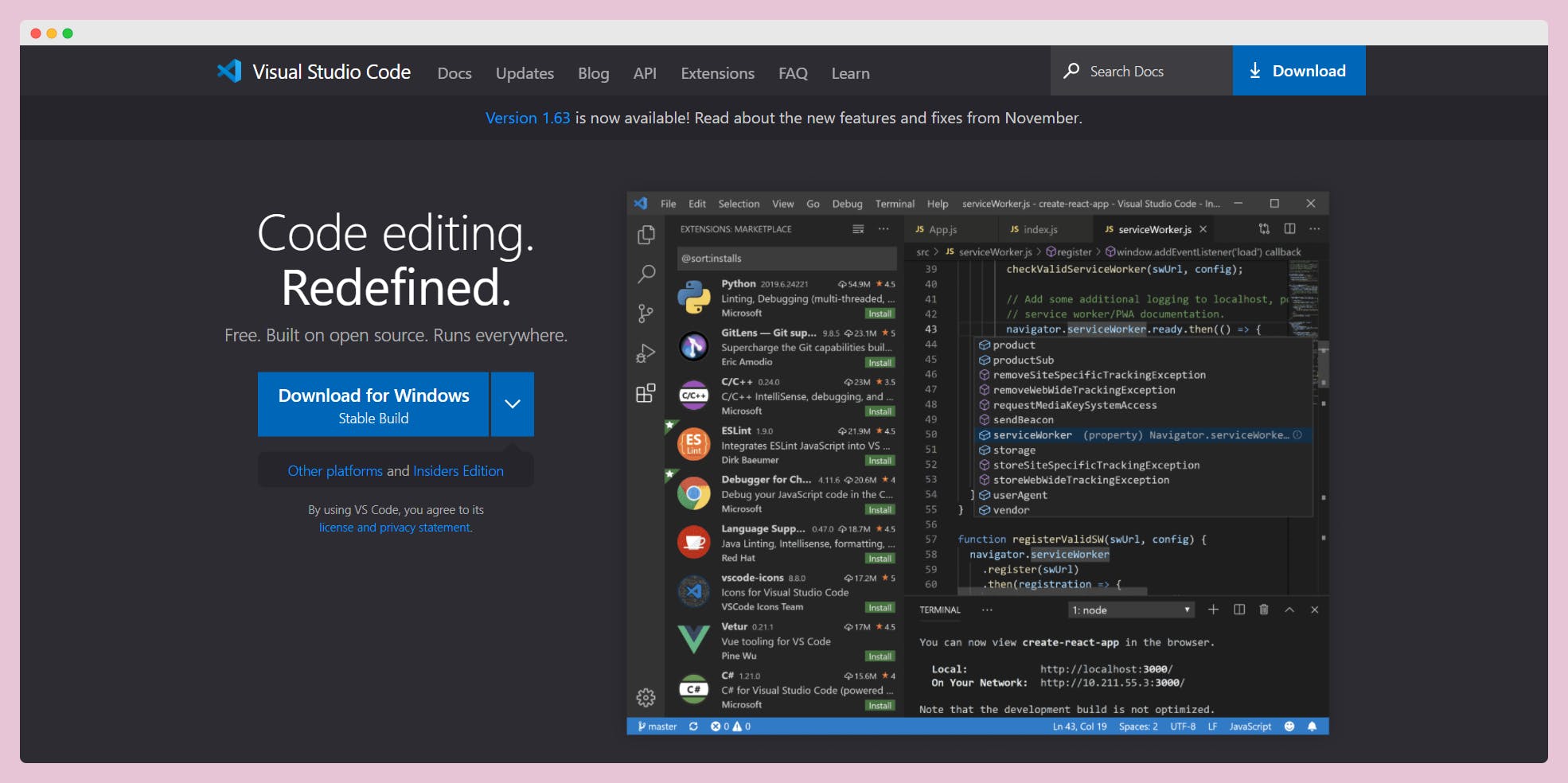The width and height of the screenshot is (1568, 783).
Task: Click the Vetur extension icon
Action: (x=694, y=640)
